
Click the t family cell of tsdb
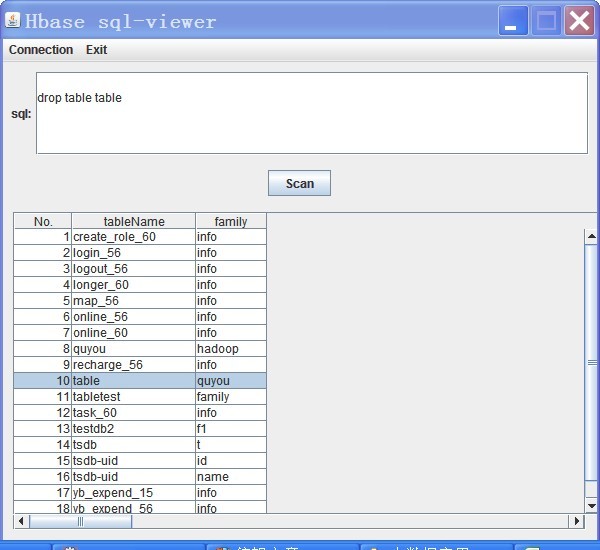(x=231, y=445)
